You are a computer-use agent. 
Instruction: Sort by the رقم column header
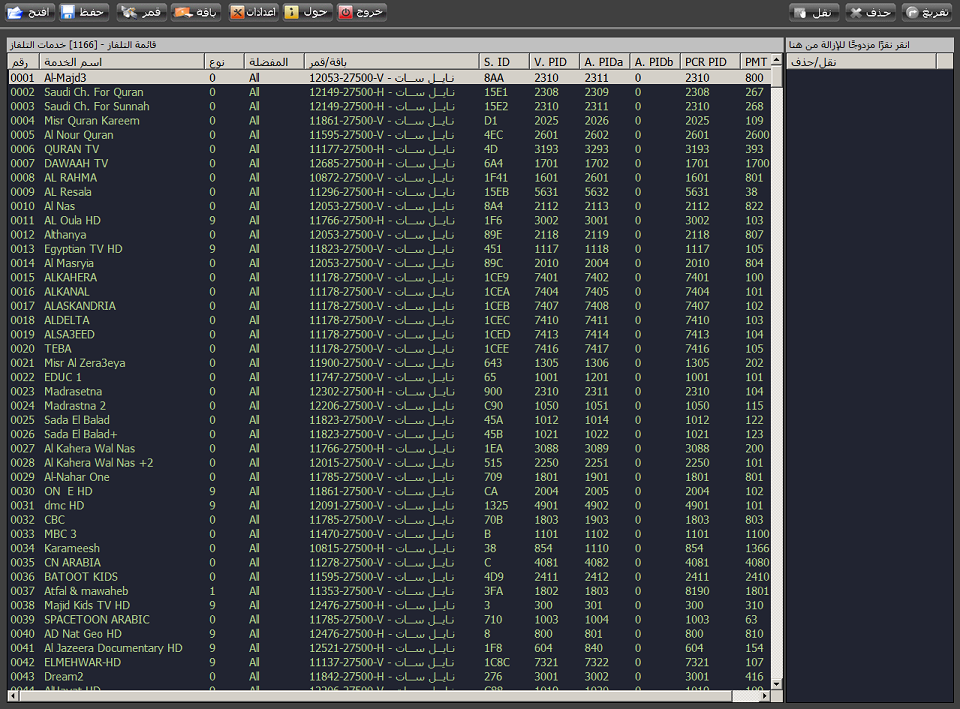(23, 62)
